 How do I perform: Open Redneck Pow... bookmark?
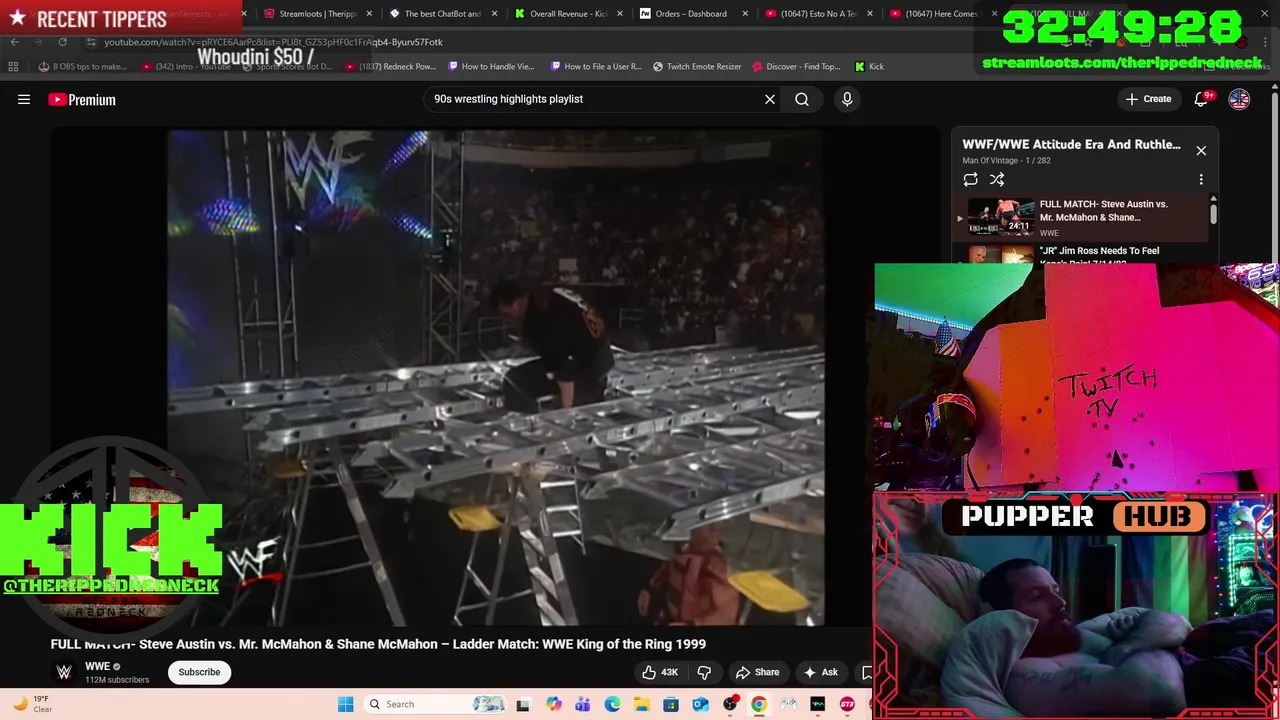[390, 66]
